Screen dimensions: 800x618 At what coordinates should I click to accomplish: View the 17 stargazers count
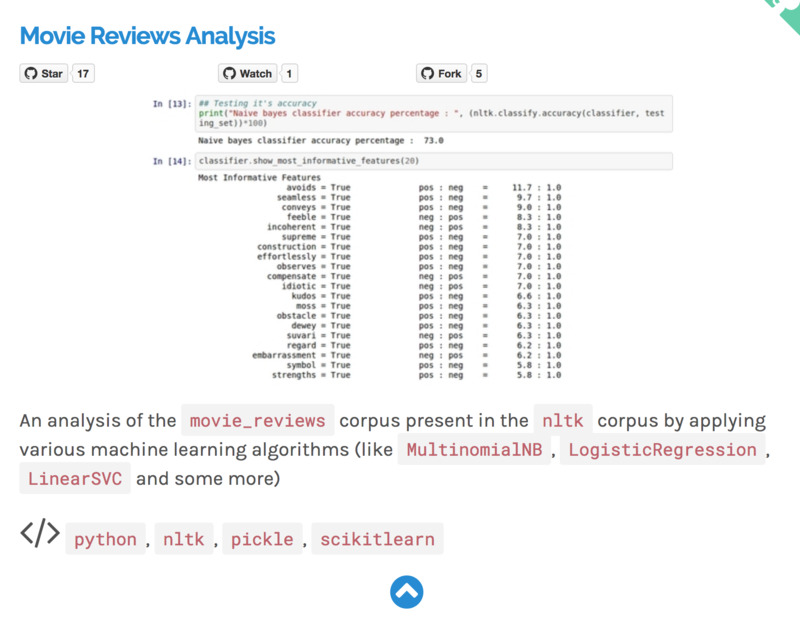pos(84,73)
